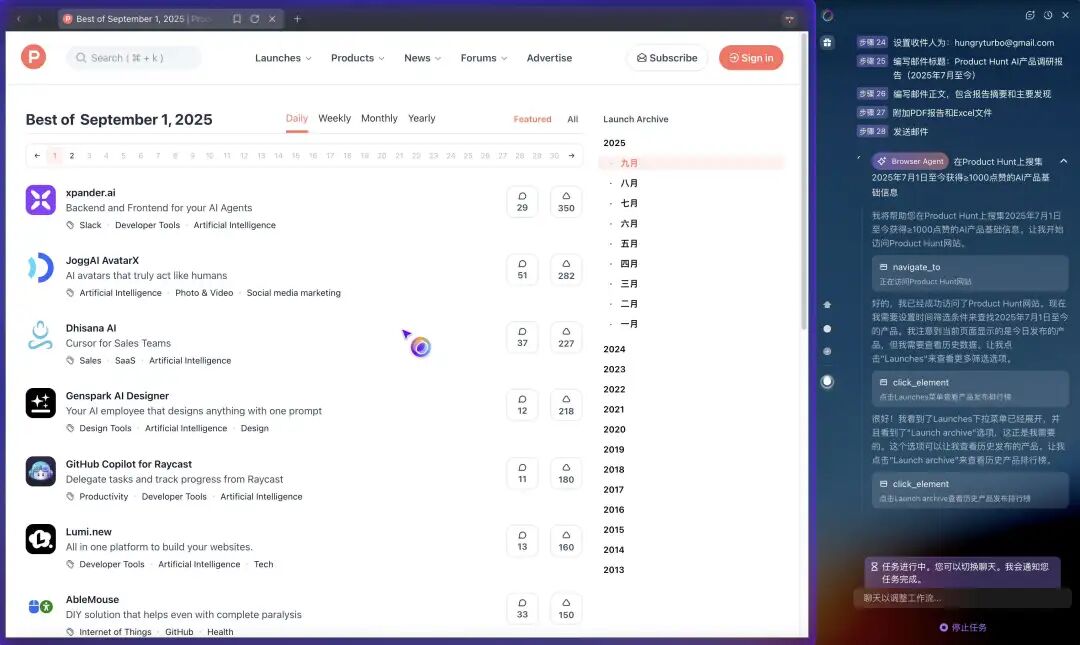Go to next day with right arrow
The image size is (1080, 645).
point(571,156)
